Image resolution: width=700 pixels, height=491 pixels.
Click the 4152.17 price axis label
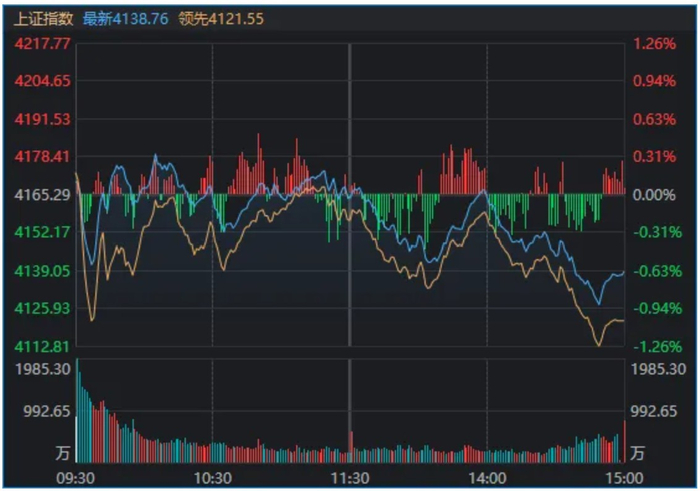click(42, 232)
